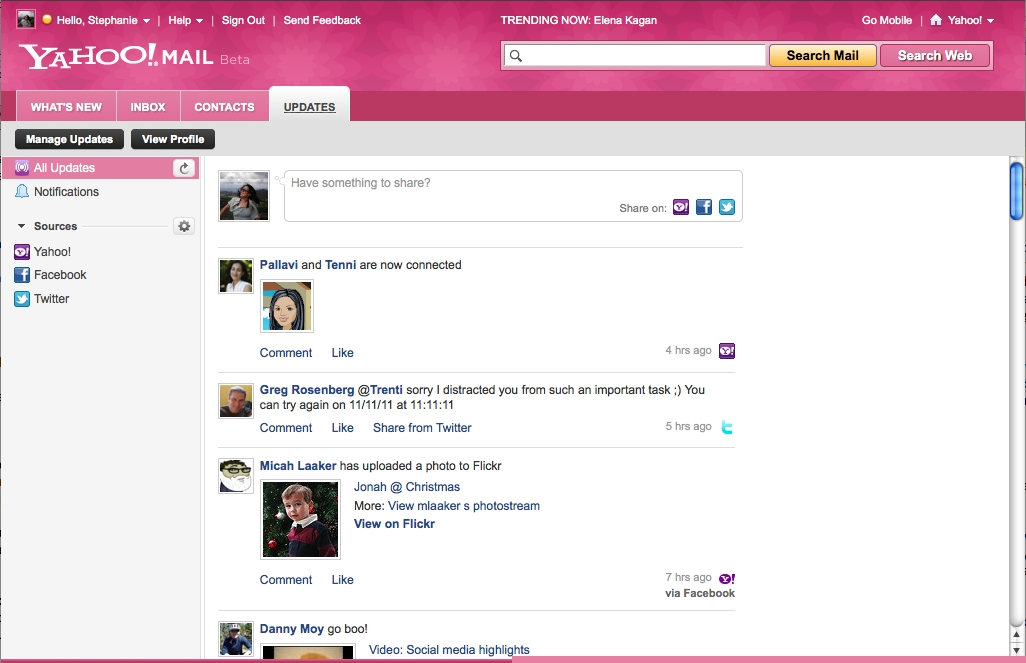This screenshot has height=663, width=1026.
Task: Comment on the Pallavi and Tenni update
Action: [286, 353]
